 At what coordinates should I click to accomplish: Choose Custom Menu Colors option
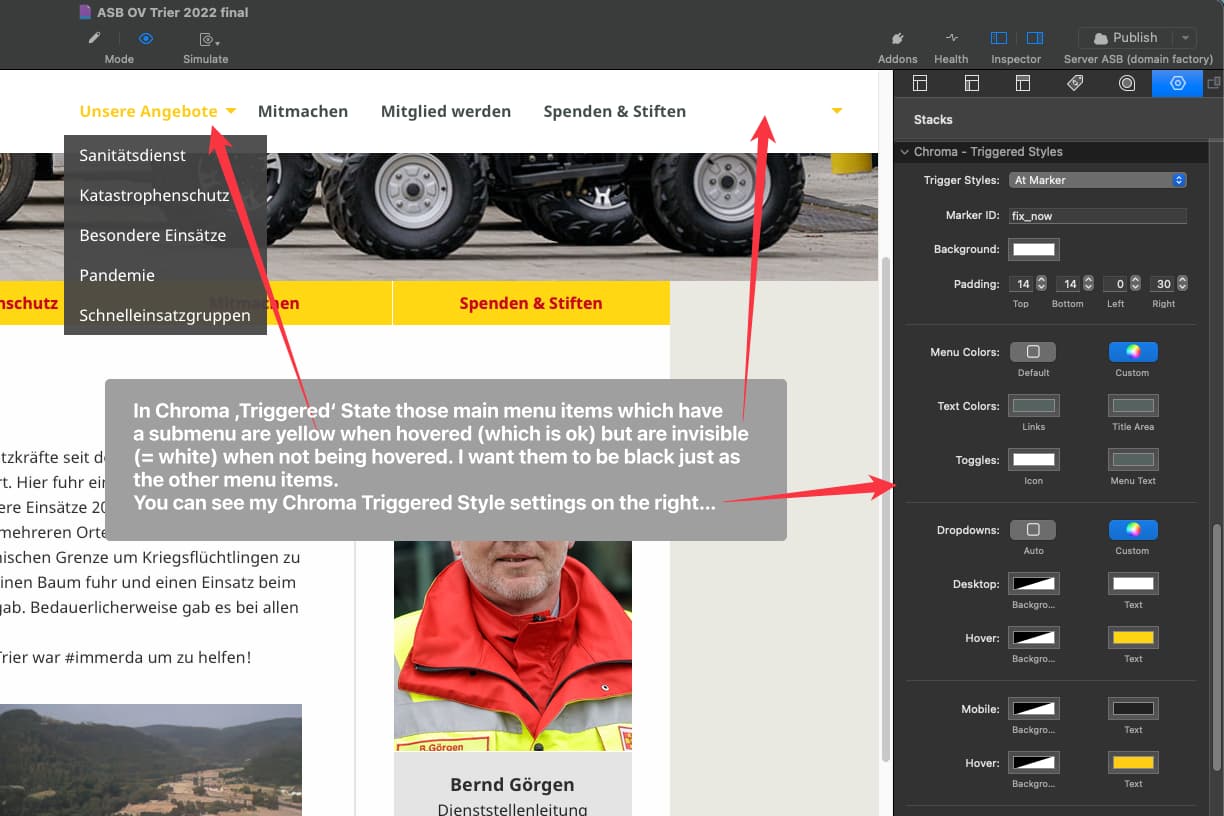[x=1133, y=352]
